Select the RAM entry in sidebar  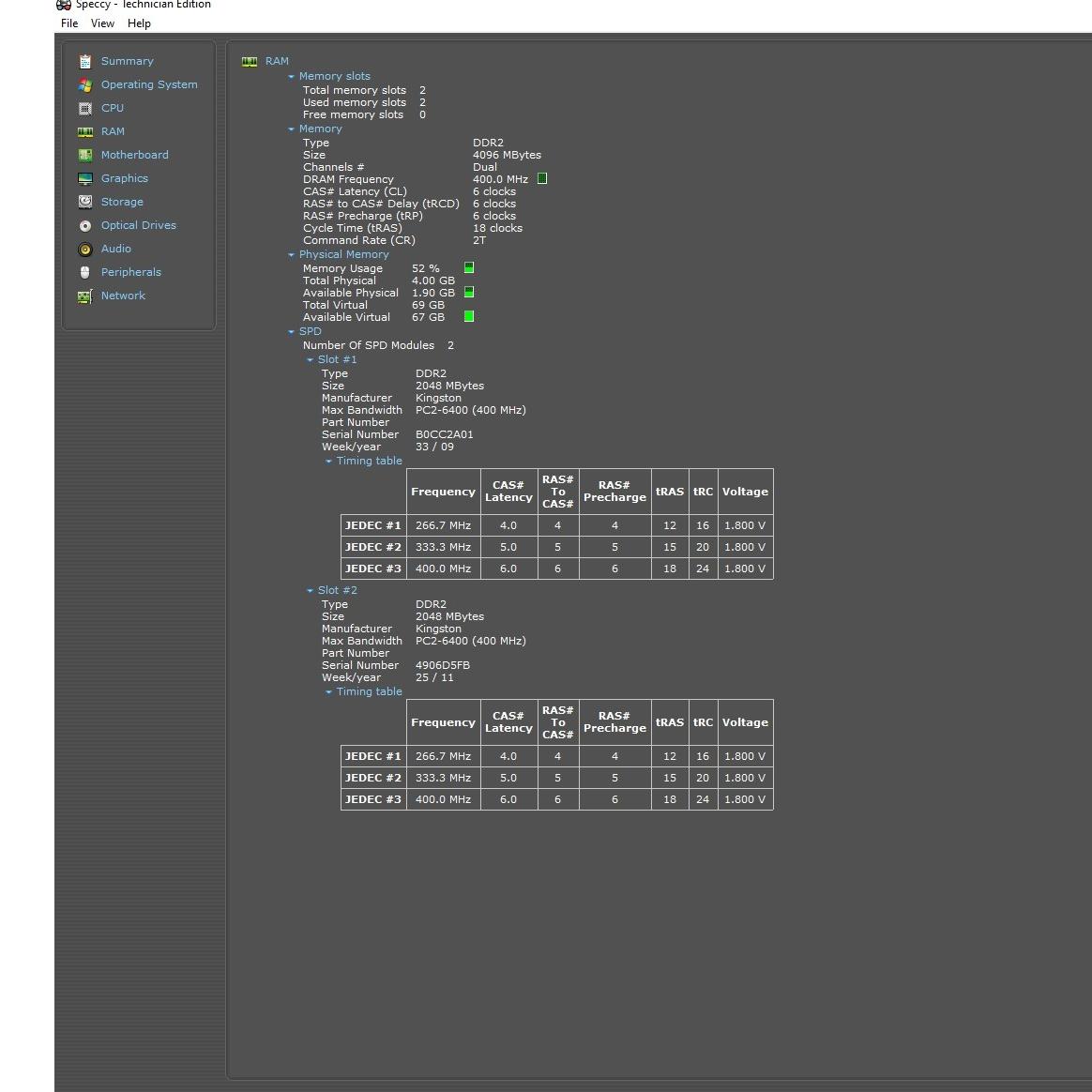pos(113,131)
